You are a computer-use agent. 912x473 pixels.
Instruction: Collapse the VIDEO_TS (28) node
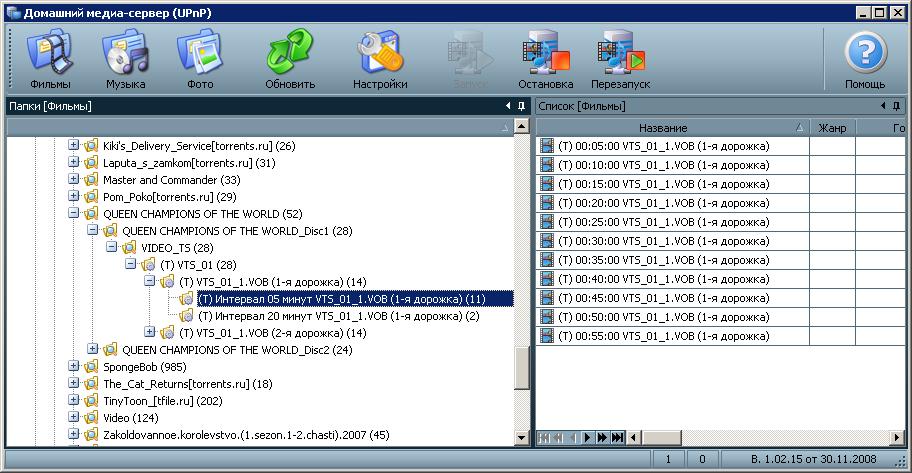[x=112, y=247]
